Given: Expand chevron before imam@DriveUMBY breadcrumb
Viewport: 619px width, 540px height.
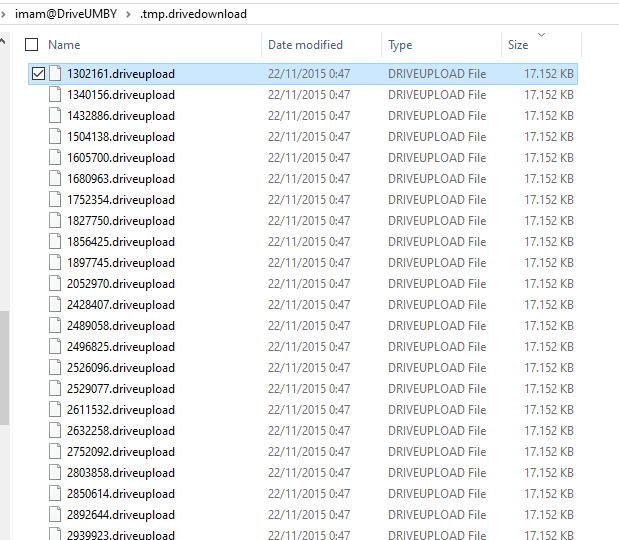Looking at the screenshot, I should click(3, 14).
